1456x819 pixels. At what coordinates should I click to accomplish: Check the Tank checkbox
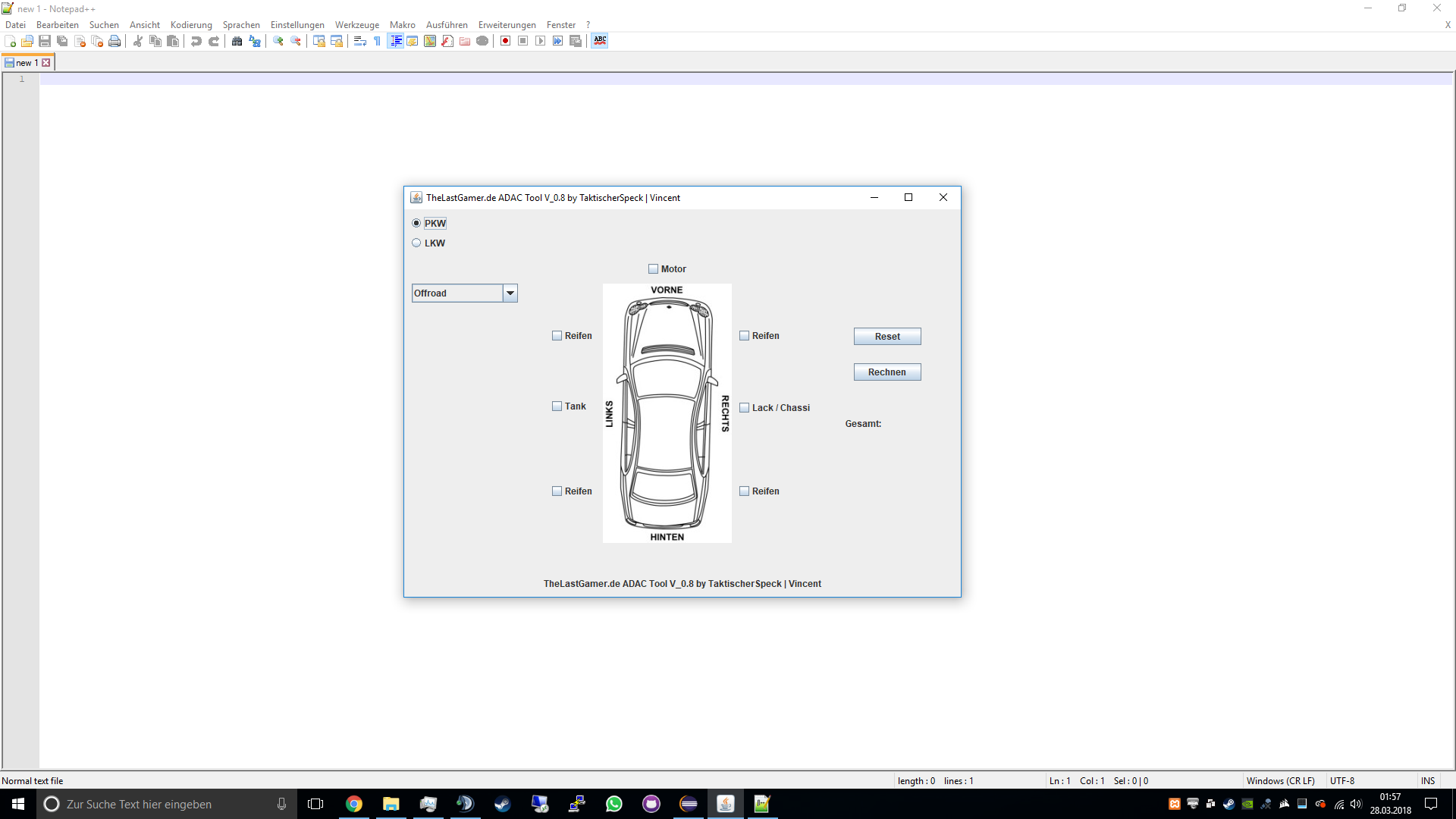[557, 406]
